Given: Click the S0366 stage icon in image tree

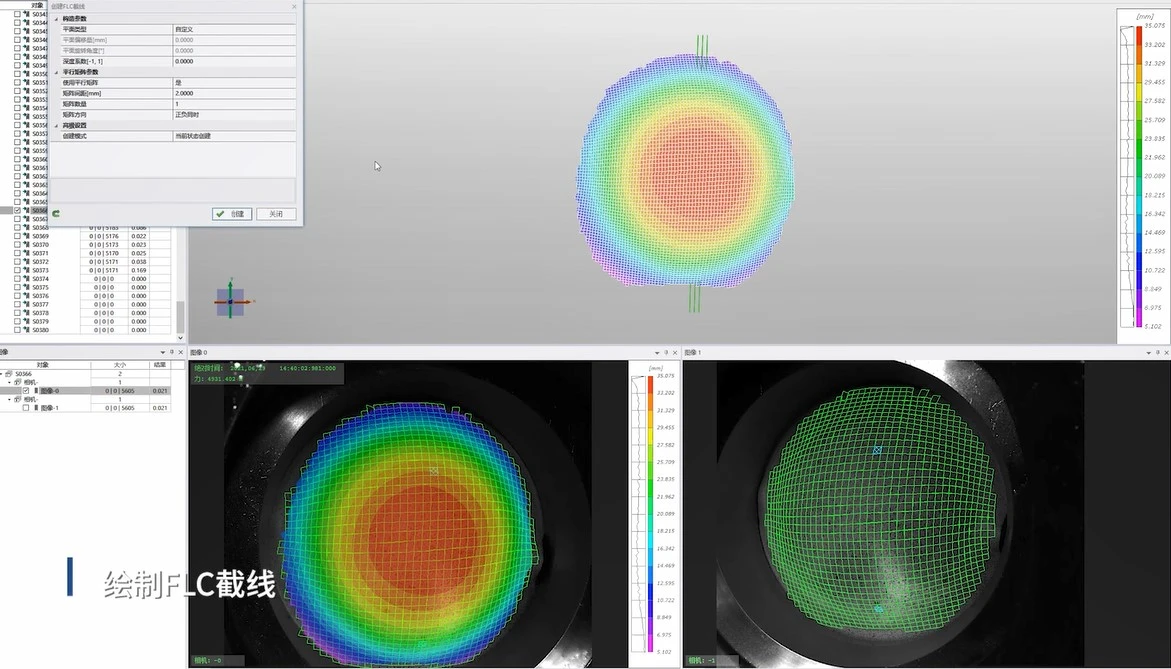Looking at the screenshot, I should point(11,374).
